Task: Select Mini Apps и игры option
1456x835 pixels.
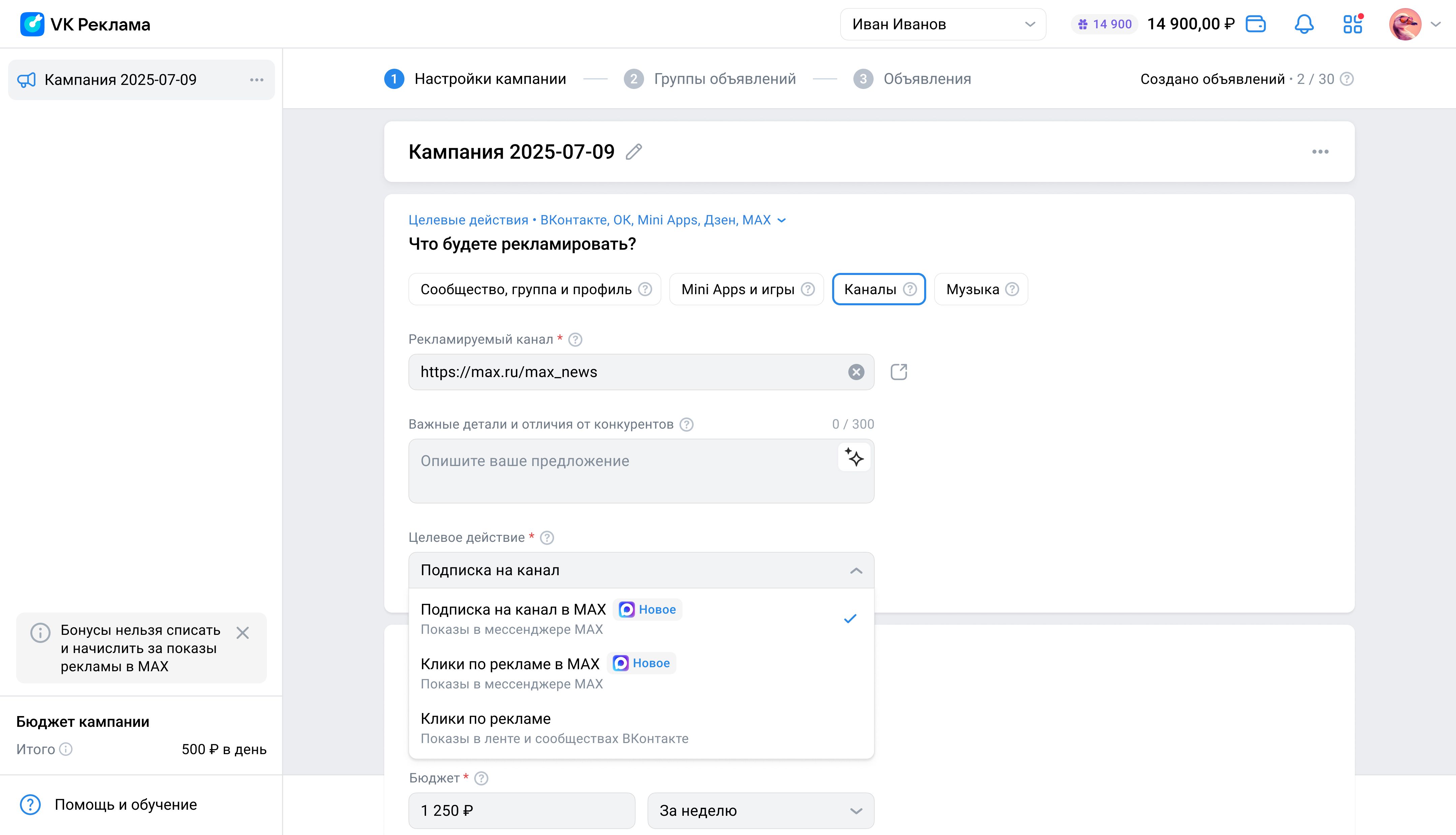Action: [x=746, y=289]
